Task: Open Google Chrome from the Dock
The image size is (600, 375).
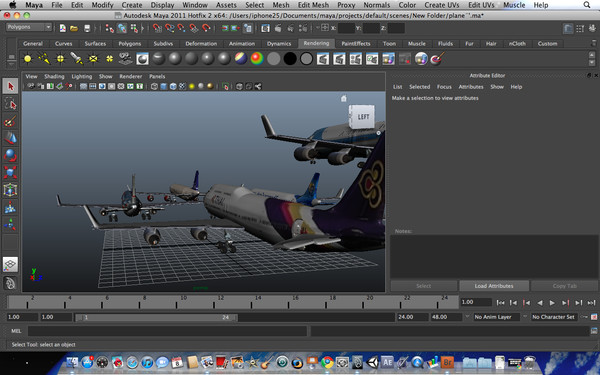Action: pos(327,362)
